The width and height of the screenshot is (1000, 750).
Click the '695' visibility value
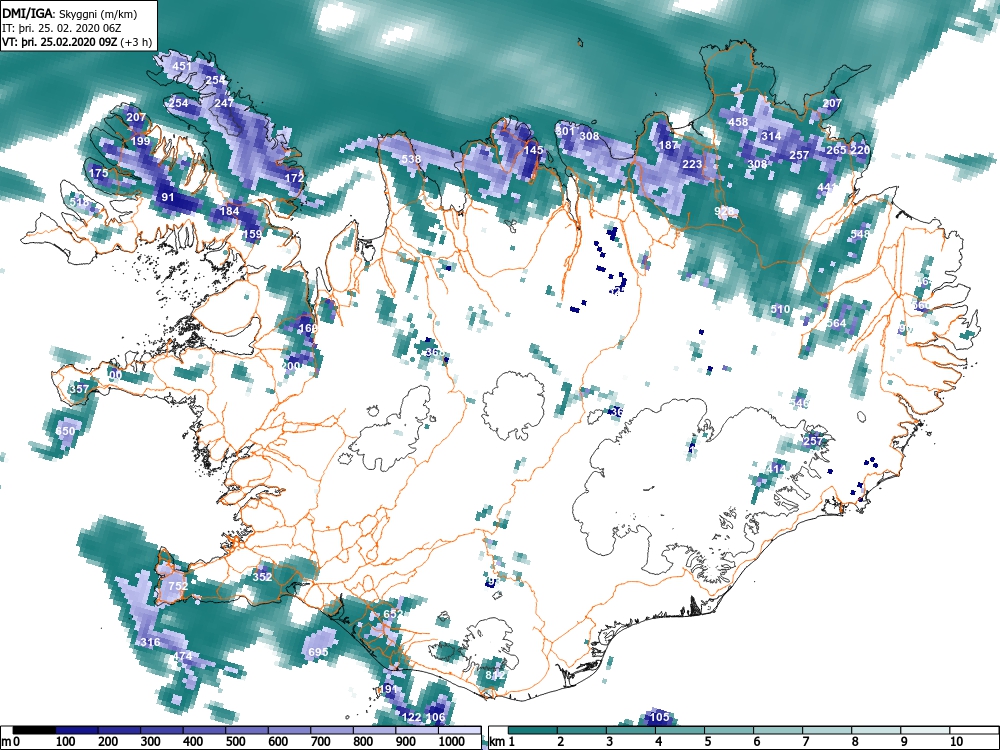(x=318, y=652)
